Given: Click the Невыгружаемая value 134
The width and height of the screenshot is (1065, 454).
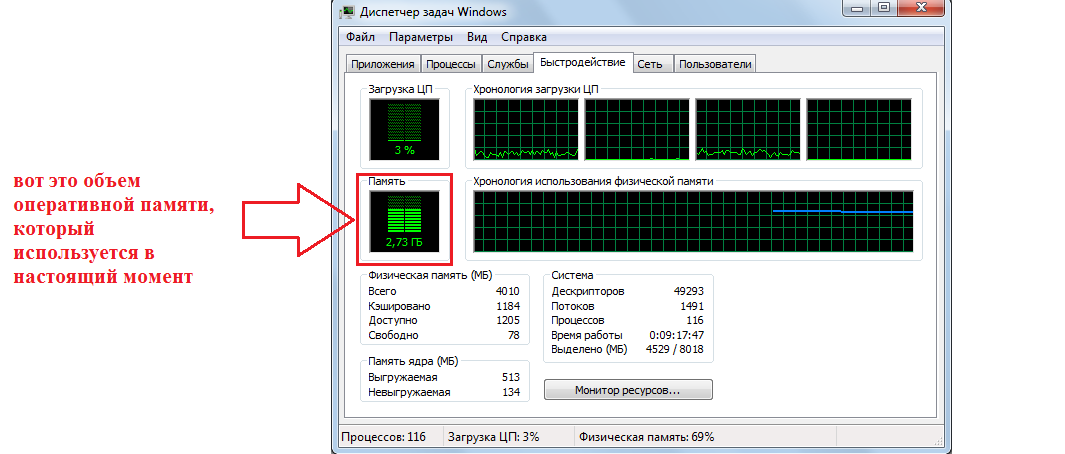Looking at the screenshot, I should click(x=511, y=392).
